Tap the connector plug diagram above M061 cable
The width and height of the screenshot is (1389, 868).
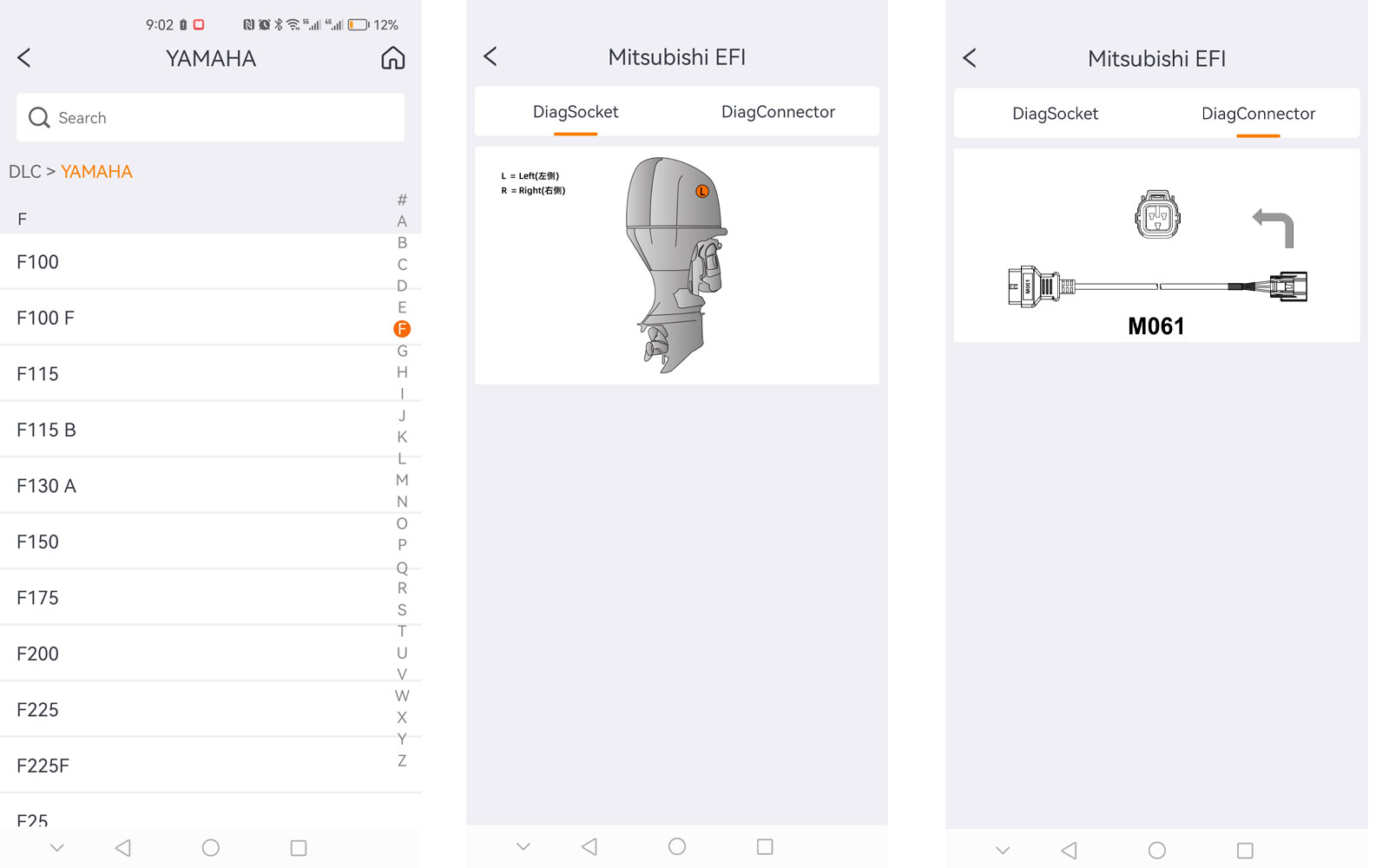(x=1157, y=214)
